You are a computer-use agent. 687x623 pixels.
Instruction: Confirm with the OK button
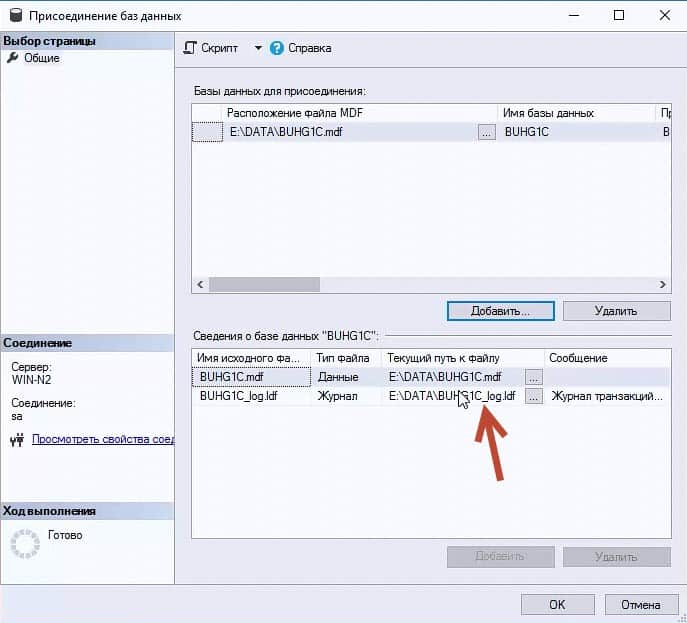[x=557, y=604]
